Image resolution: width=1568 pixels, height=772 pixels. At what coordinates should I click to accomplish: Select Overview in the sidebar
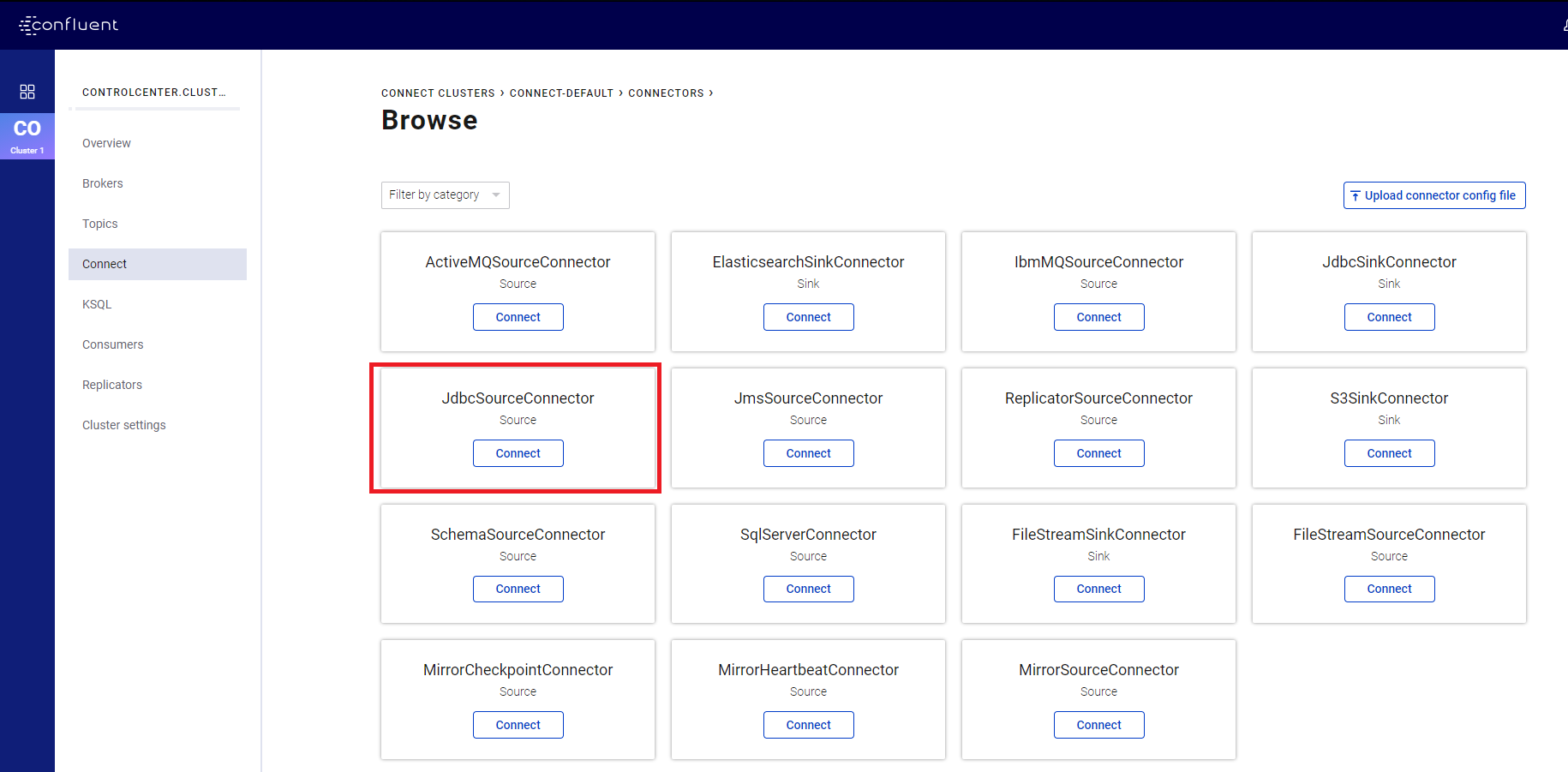coord(106,143)
